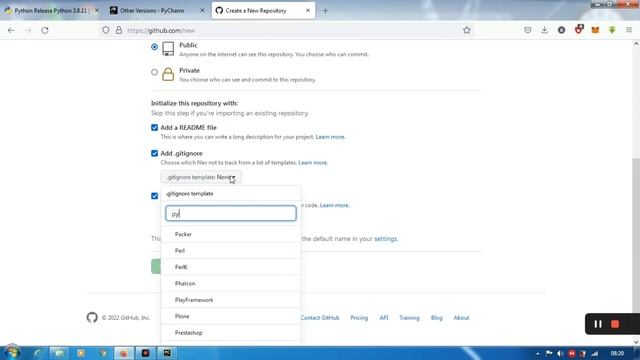The height and width of the screenshot is (360, 640).
Task: Choose Perl from the template list
Action: [x=231, y=251]
